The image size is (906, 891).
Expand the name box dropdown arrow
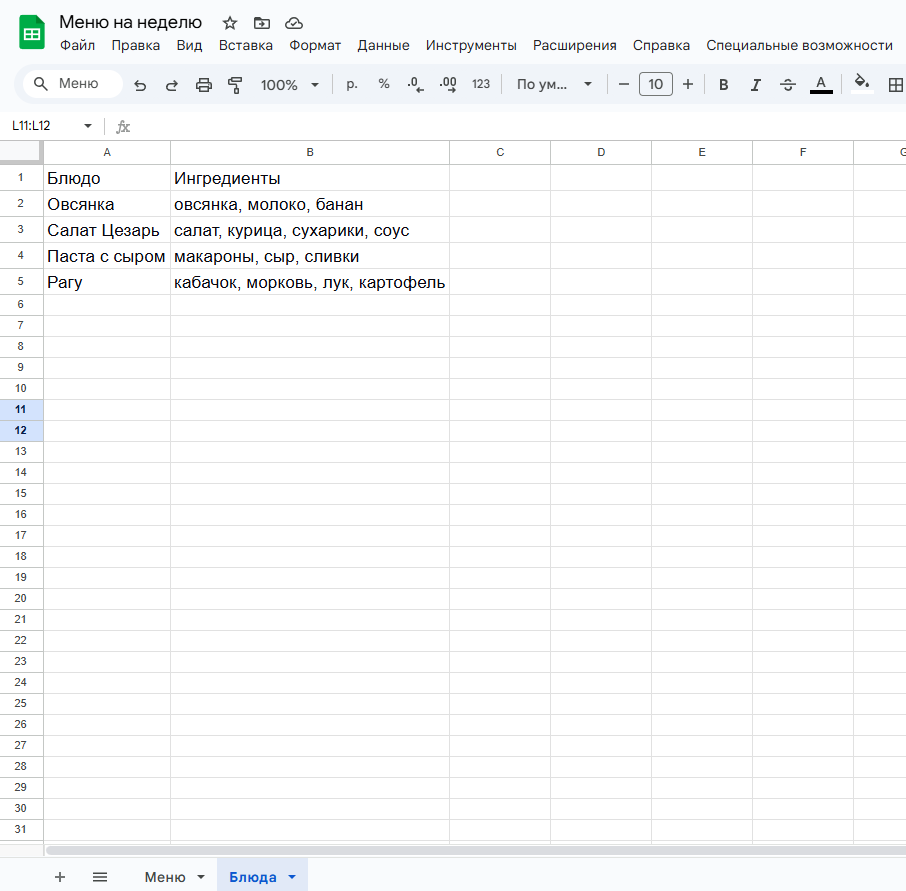tap(88, 126)
